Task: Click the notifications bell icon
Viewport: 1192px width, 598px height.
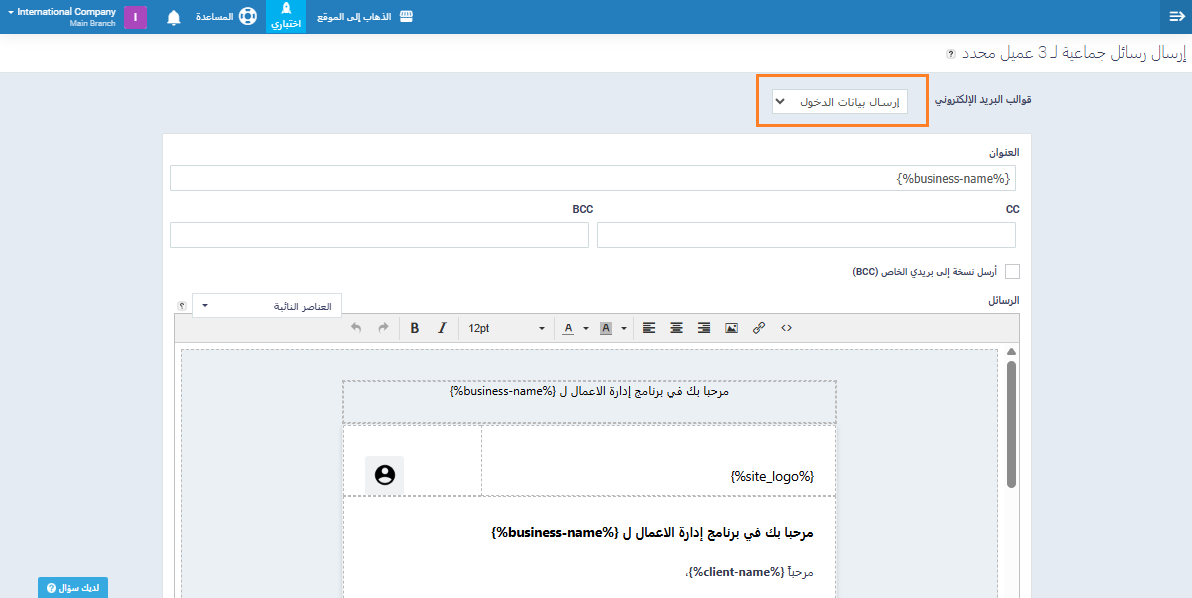Action: (x=174, y=17)
